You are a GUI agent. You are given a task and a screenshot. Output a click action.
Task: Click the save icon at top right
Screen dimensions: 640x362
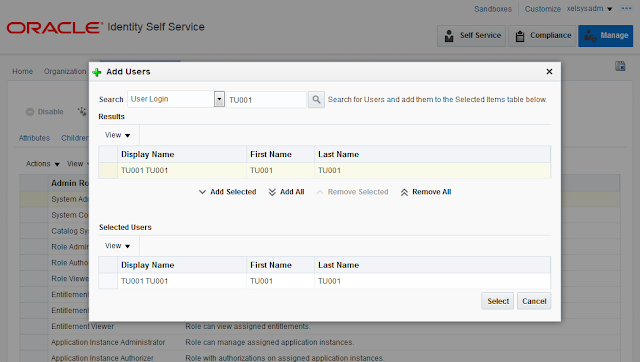click(620, 66)
